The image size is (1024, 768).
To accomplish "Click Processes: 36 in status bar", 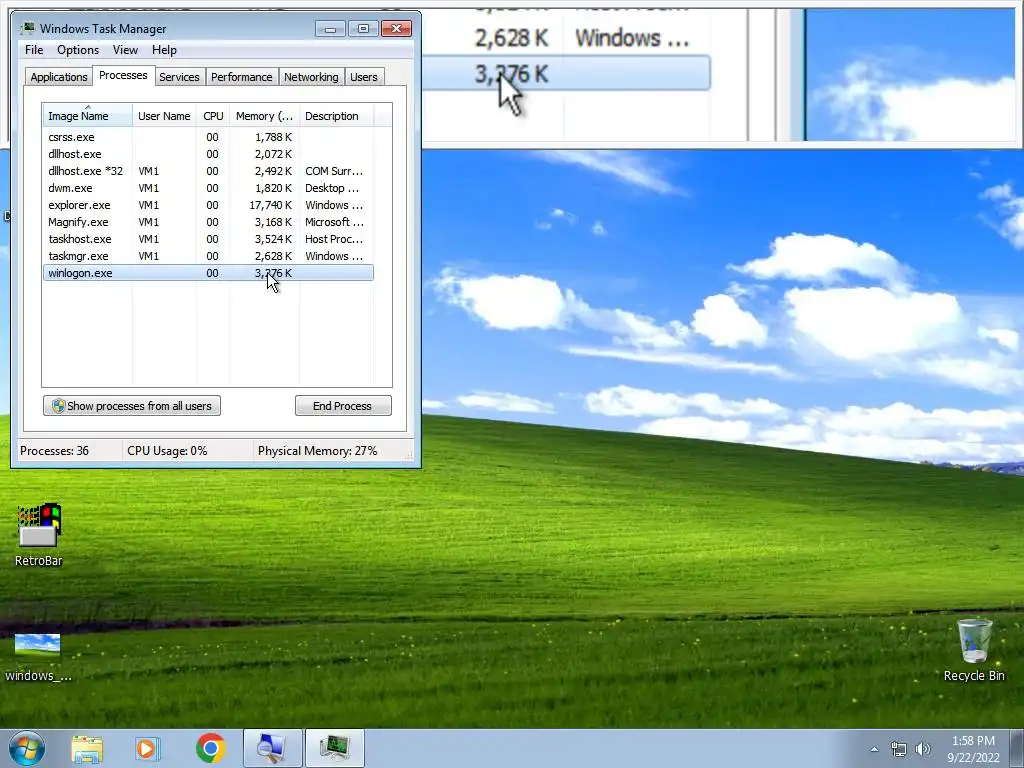I will pos(54,451).
